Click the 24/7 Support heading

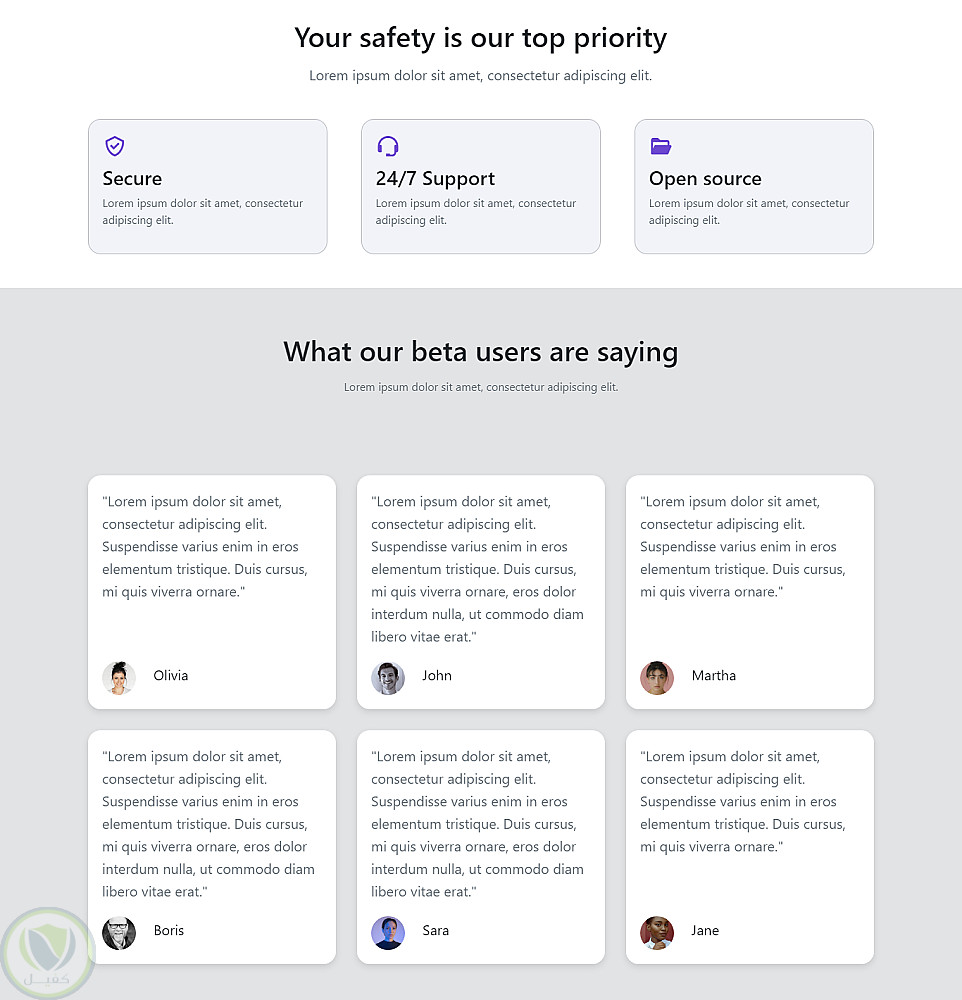(435, 179)
